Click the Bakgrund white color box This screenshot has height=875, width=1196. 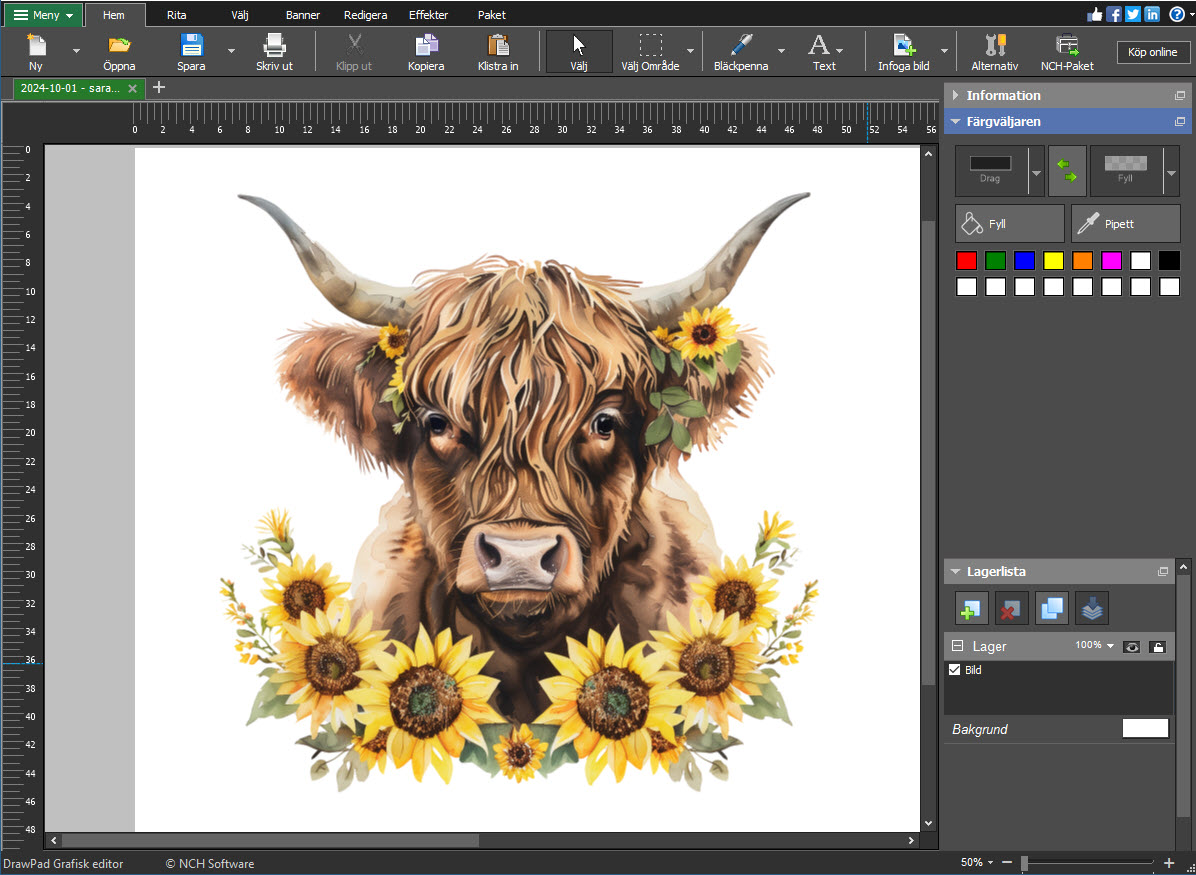(1145, 729)
